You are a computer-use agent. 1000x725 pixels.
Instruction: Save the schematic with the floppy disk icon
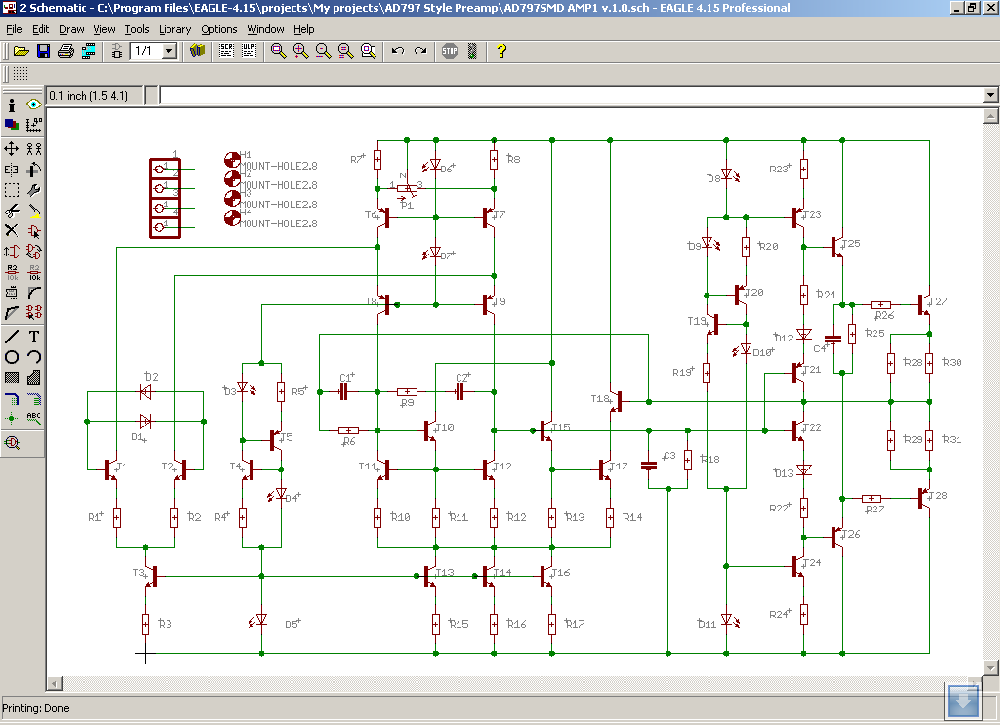[43, 51]
